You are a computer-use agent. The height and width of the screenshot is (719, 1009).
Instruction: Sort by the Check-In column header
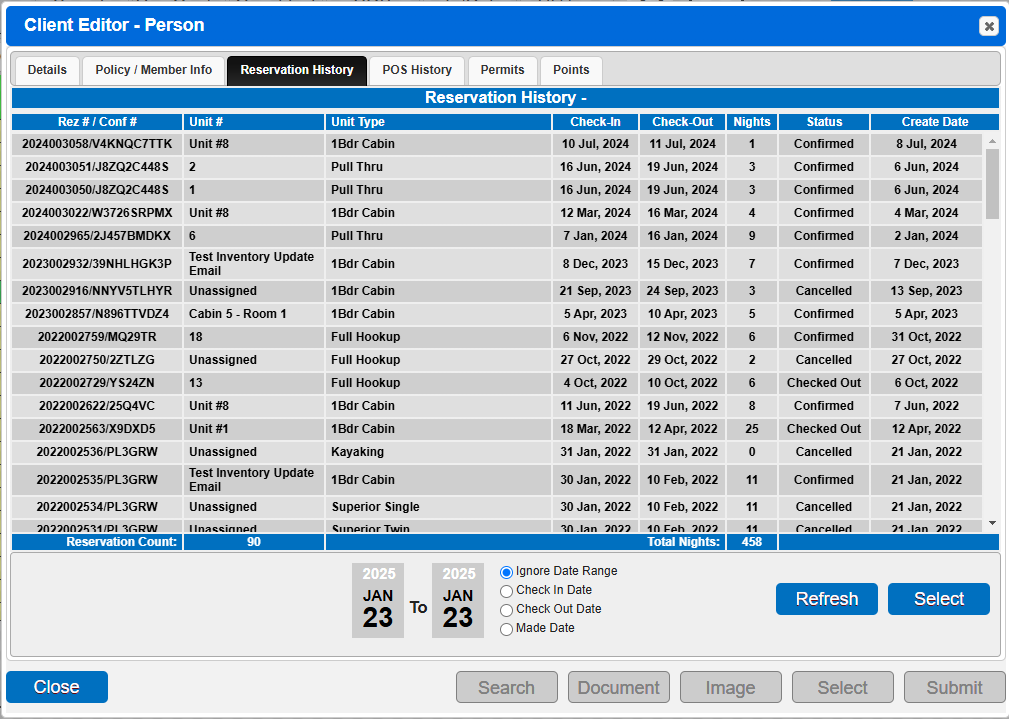pos(595,122)
